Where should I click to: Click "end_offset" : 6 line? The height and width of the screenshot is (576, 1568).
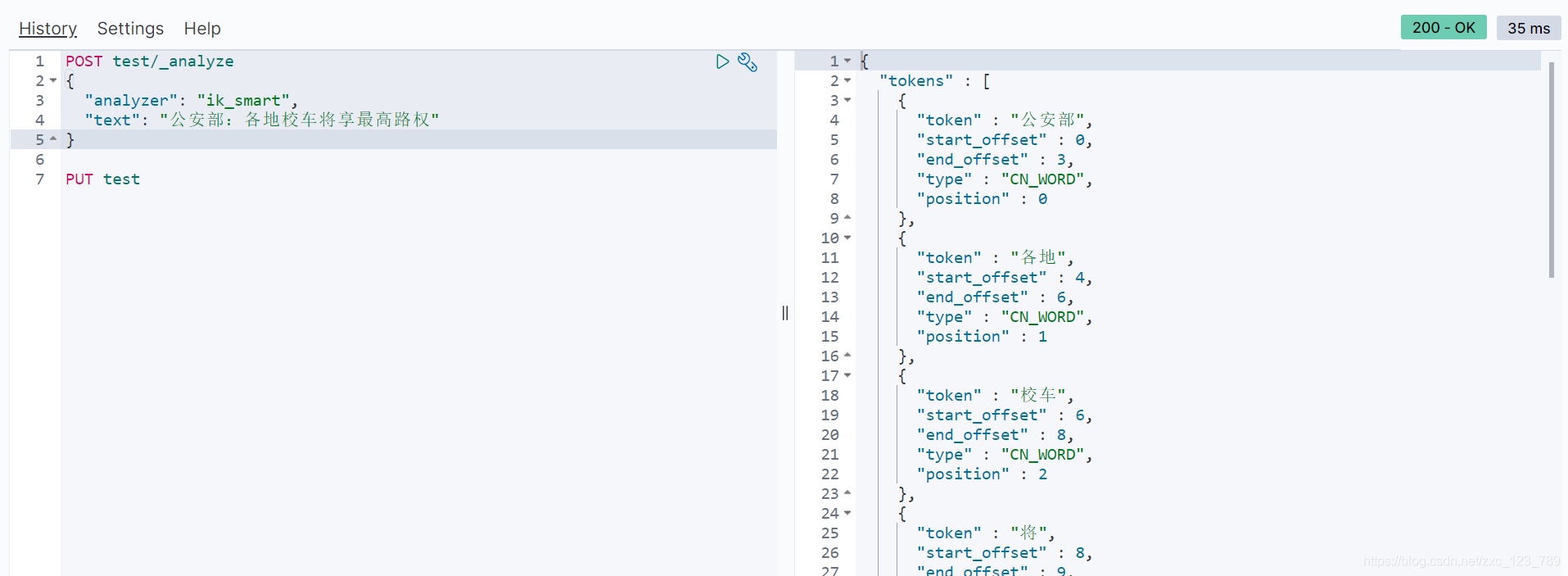[x=995, y=297]
